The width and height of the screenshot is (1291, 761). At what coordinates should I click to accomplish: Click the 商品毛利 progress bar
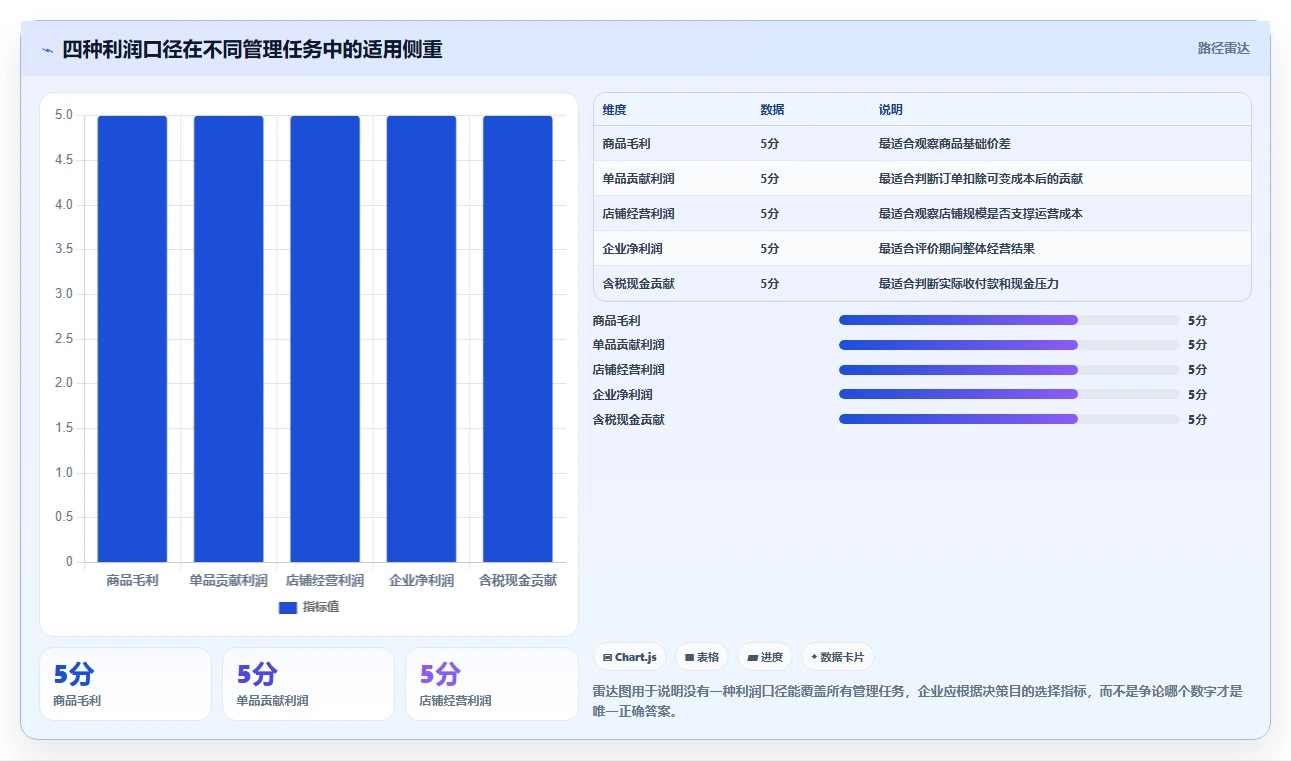(x=1009, y=320)
